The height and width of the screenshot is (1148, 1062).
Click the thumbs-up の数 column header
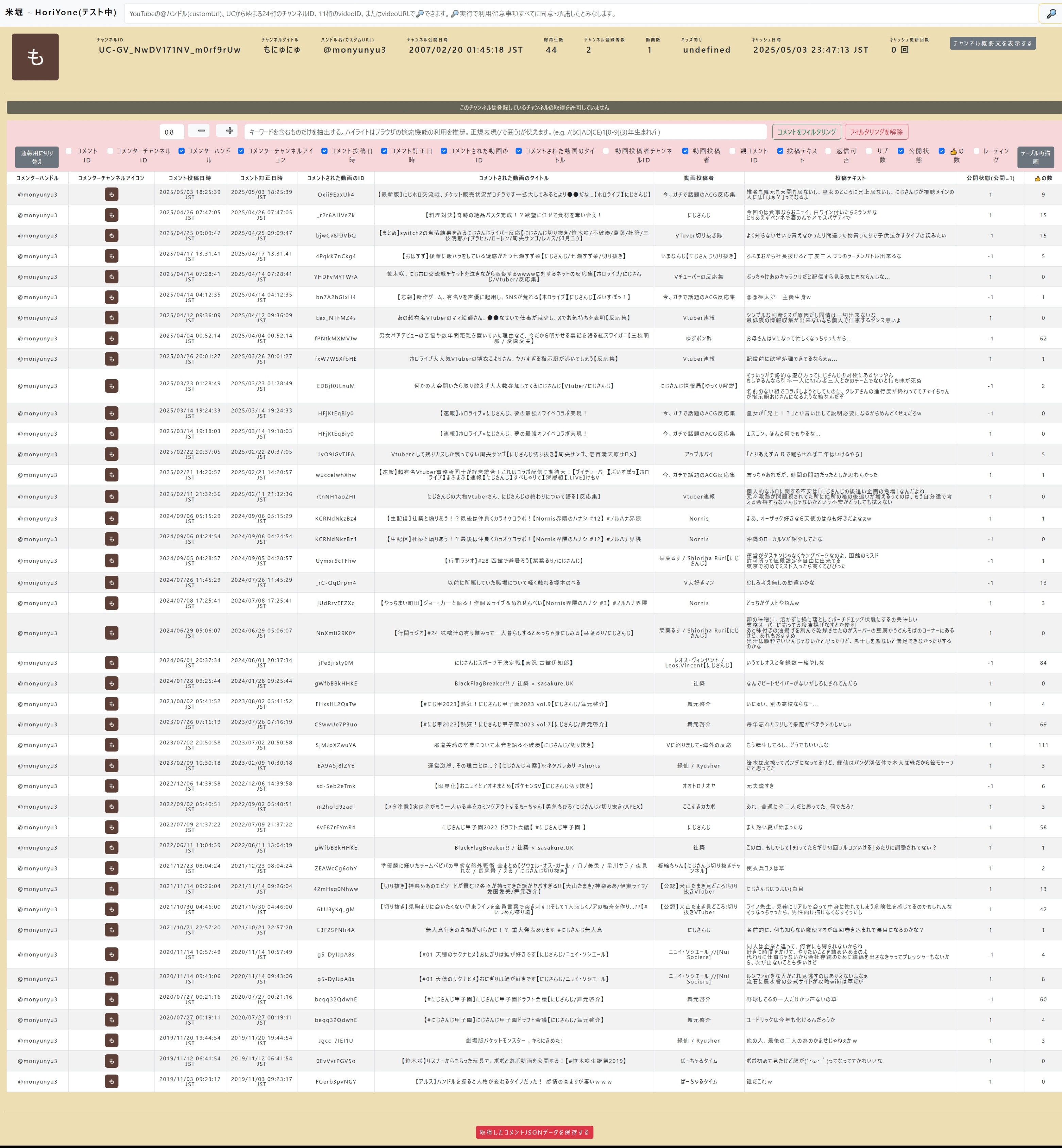[x=1043, y=178]
